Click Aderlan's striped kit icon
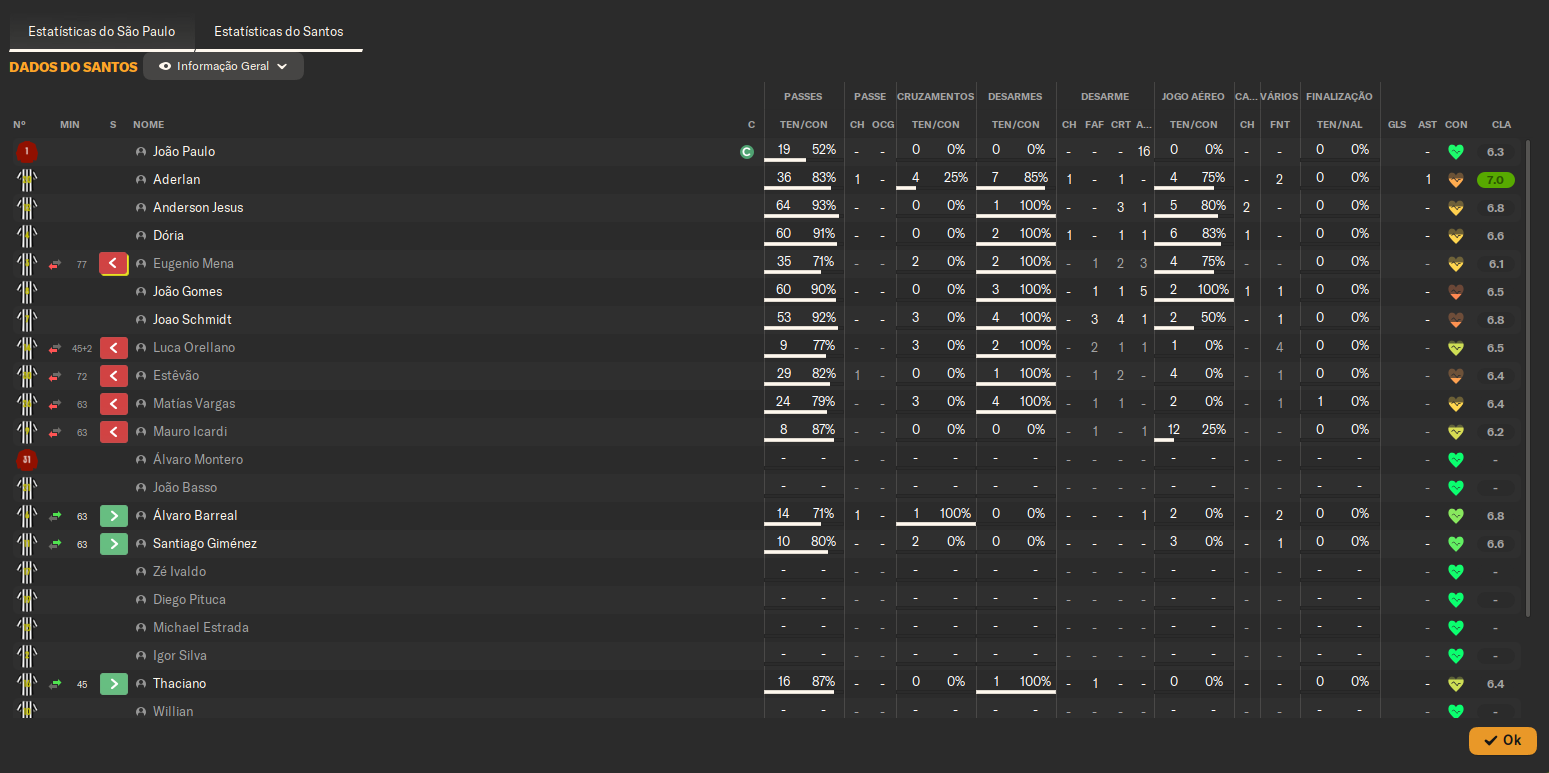Image resolution: width=1549 pixels, height=773 pixels. pos(26,180)
